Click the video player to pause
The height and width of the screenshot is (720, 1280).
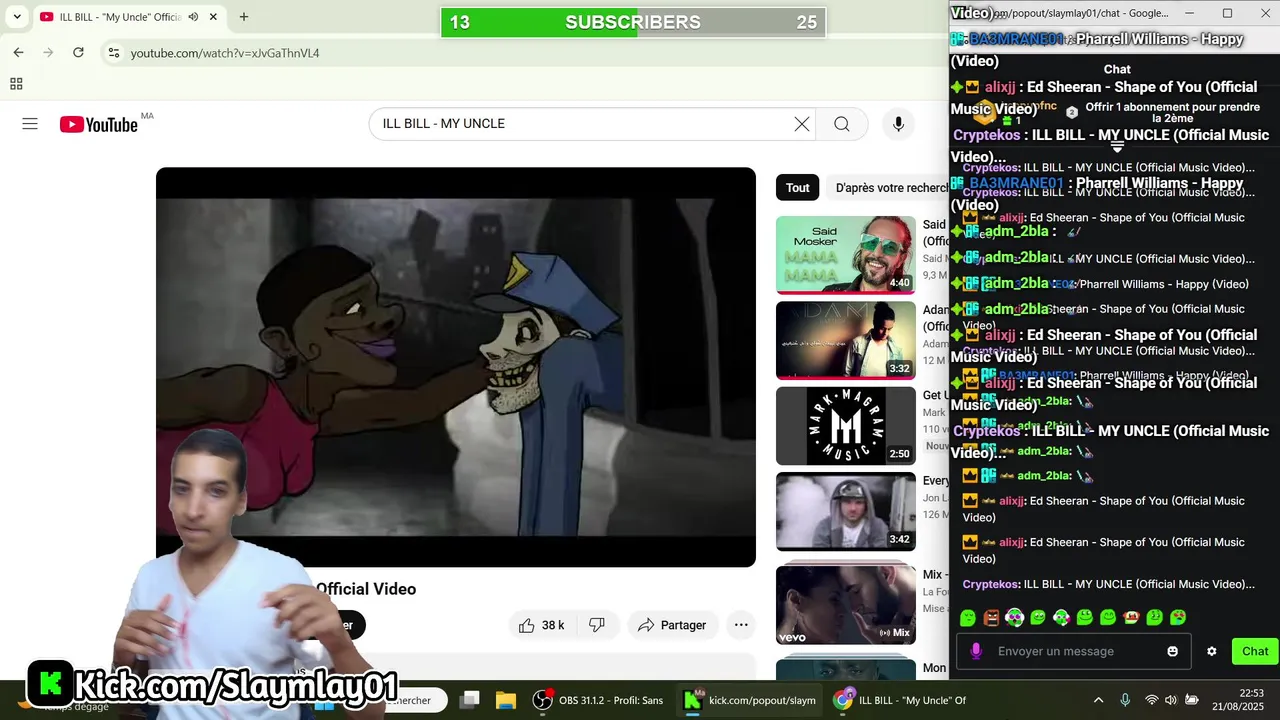(x=456, y=367)
